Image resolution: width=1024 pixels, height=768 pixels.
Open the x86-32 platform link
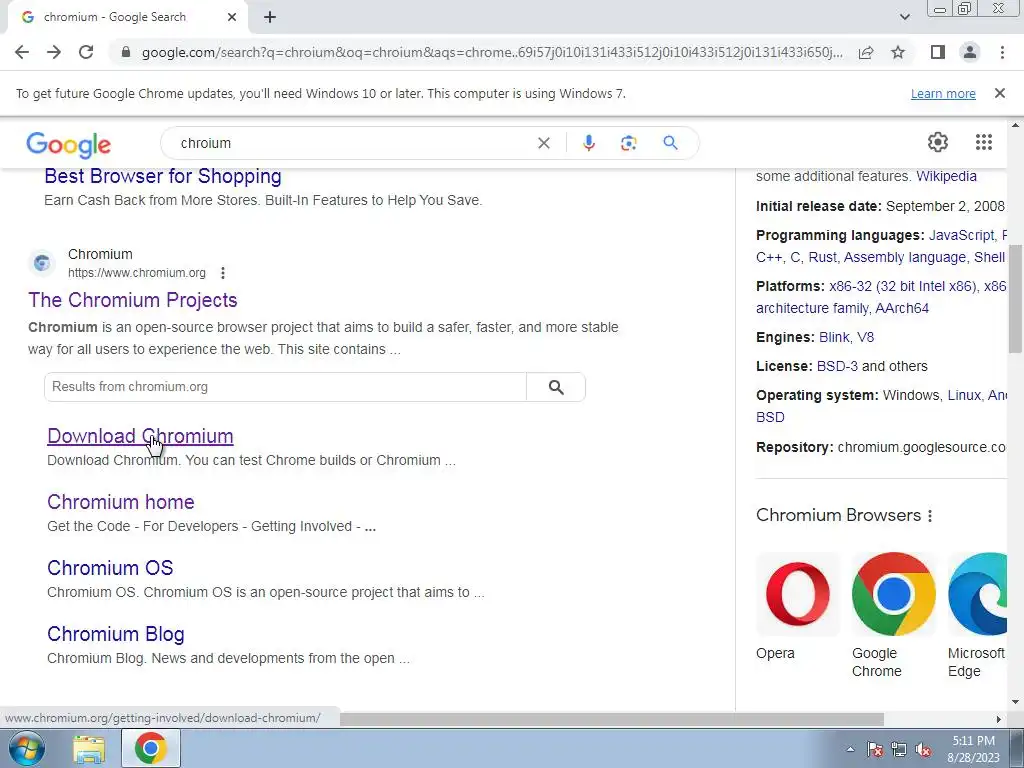tap(902, 286)
